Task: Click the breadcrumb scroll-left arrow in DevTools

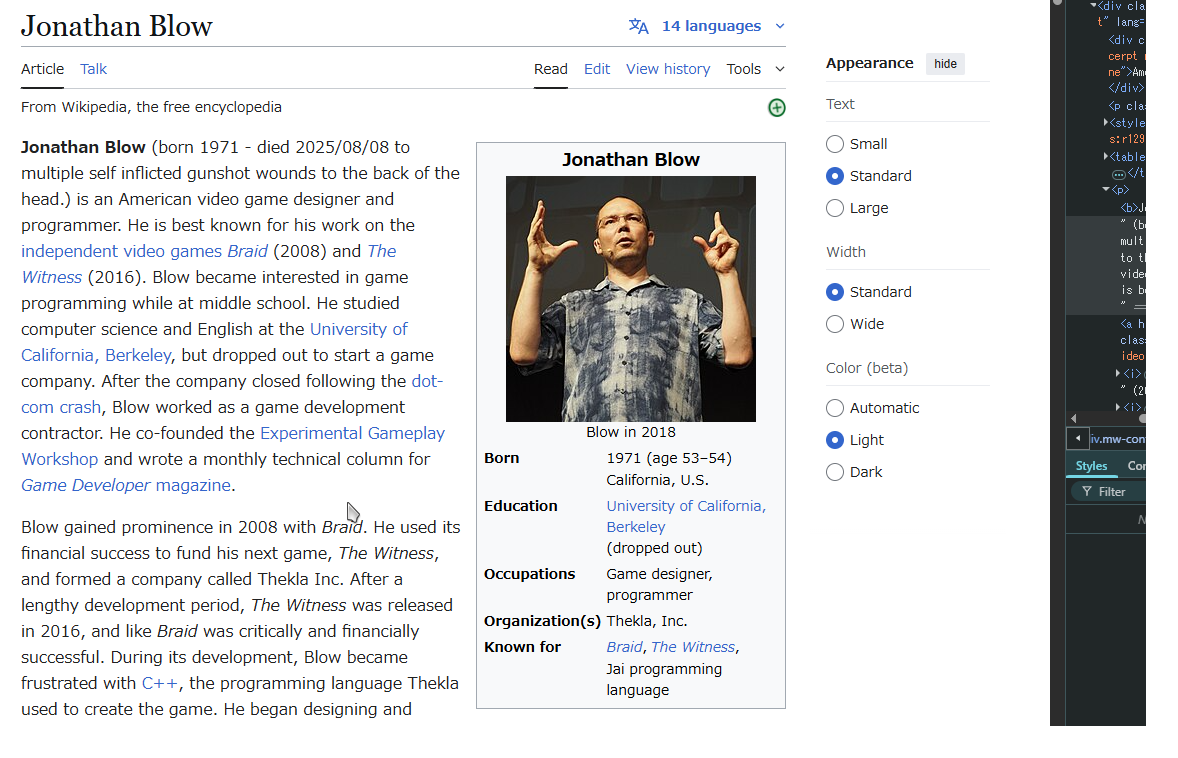Action: (1078, 438)
